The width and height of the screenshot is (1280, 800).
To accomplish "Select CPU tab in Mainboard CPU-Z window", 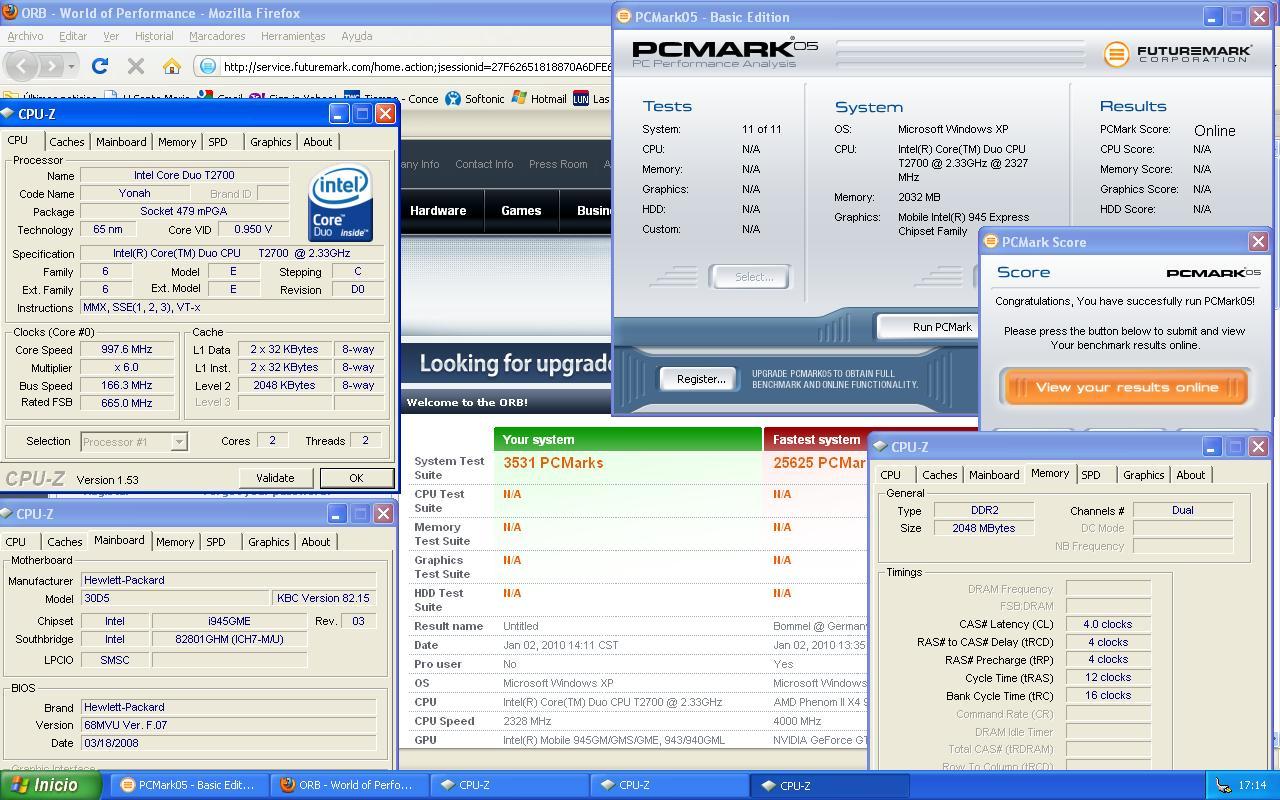I will (x=16, y=542).
